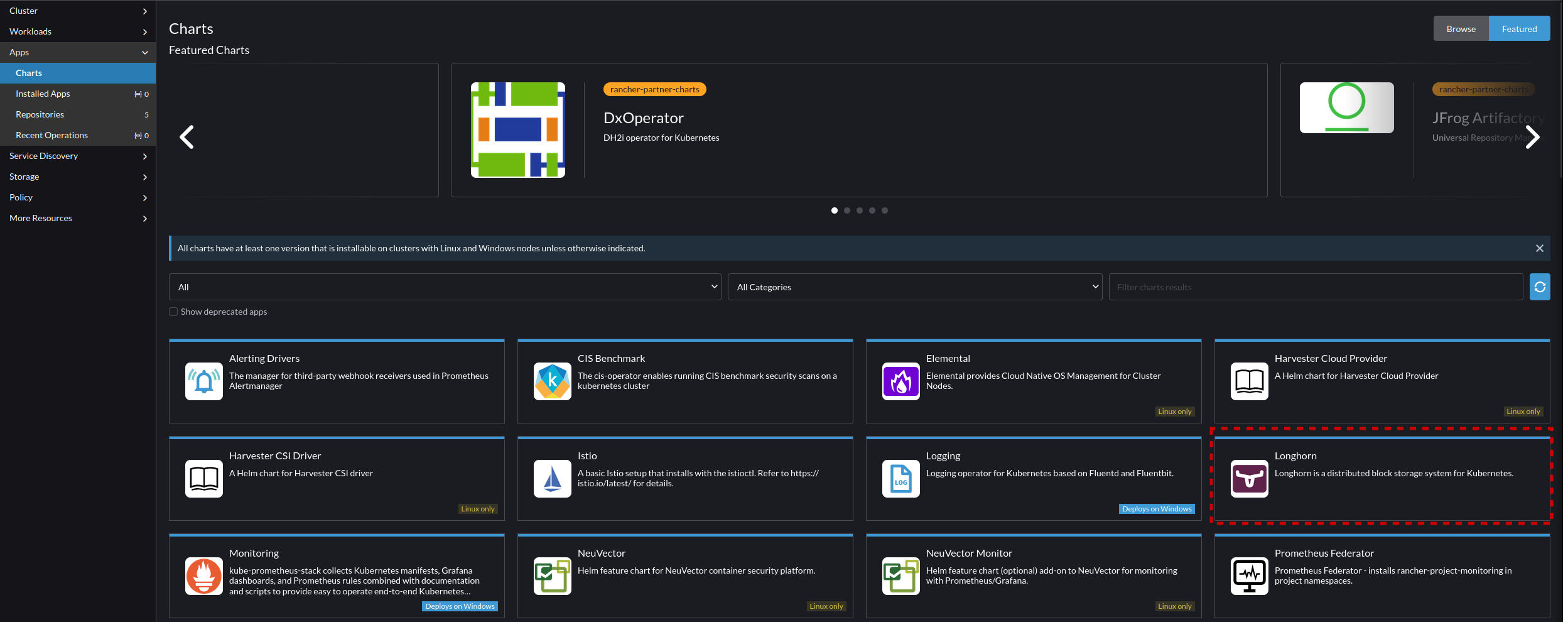Expand the Policy sidebar section
Viewport: 1568px width, 622px height.
tap(78, 197)
